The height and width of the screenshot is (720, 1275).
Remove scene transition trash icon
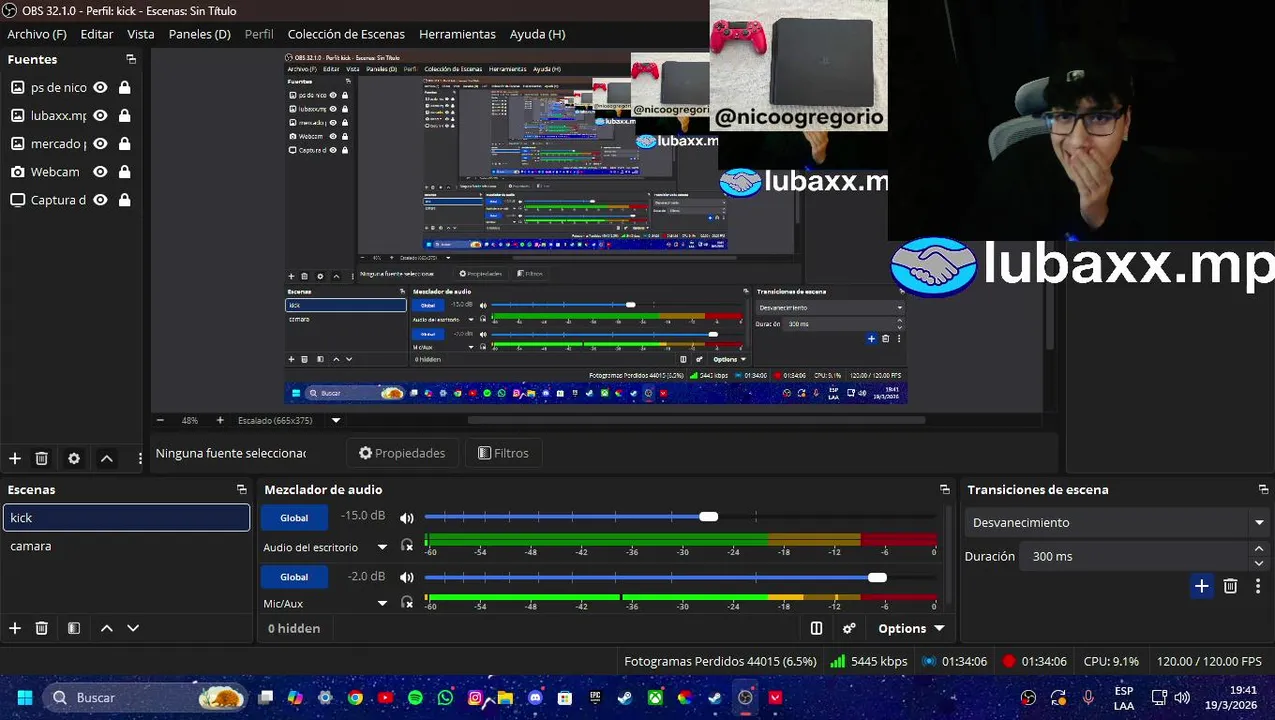coord(1231,586)
